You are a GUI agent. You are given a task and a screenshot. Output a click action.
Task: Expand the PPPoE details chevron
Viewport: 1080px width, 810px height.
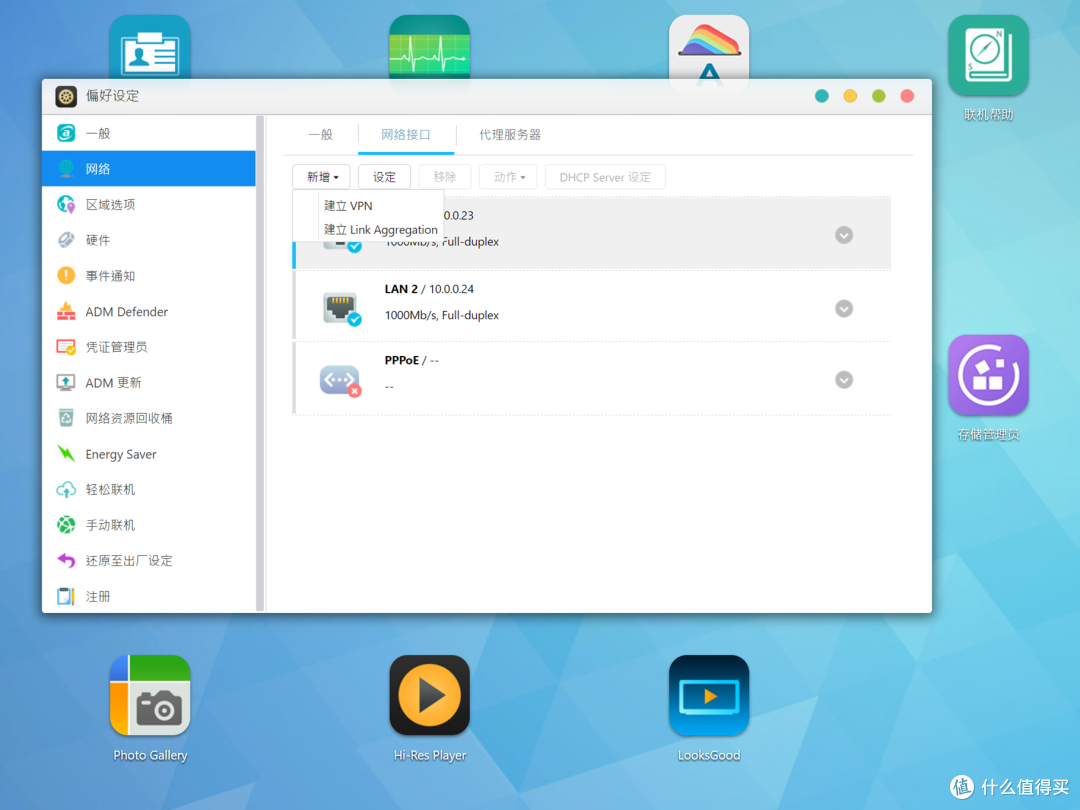[844, 380]
